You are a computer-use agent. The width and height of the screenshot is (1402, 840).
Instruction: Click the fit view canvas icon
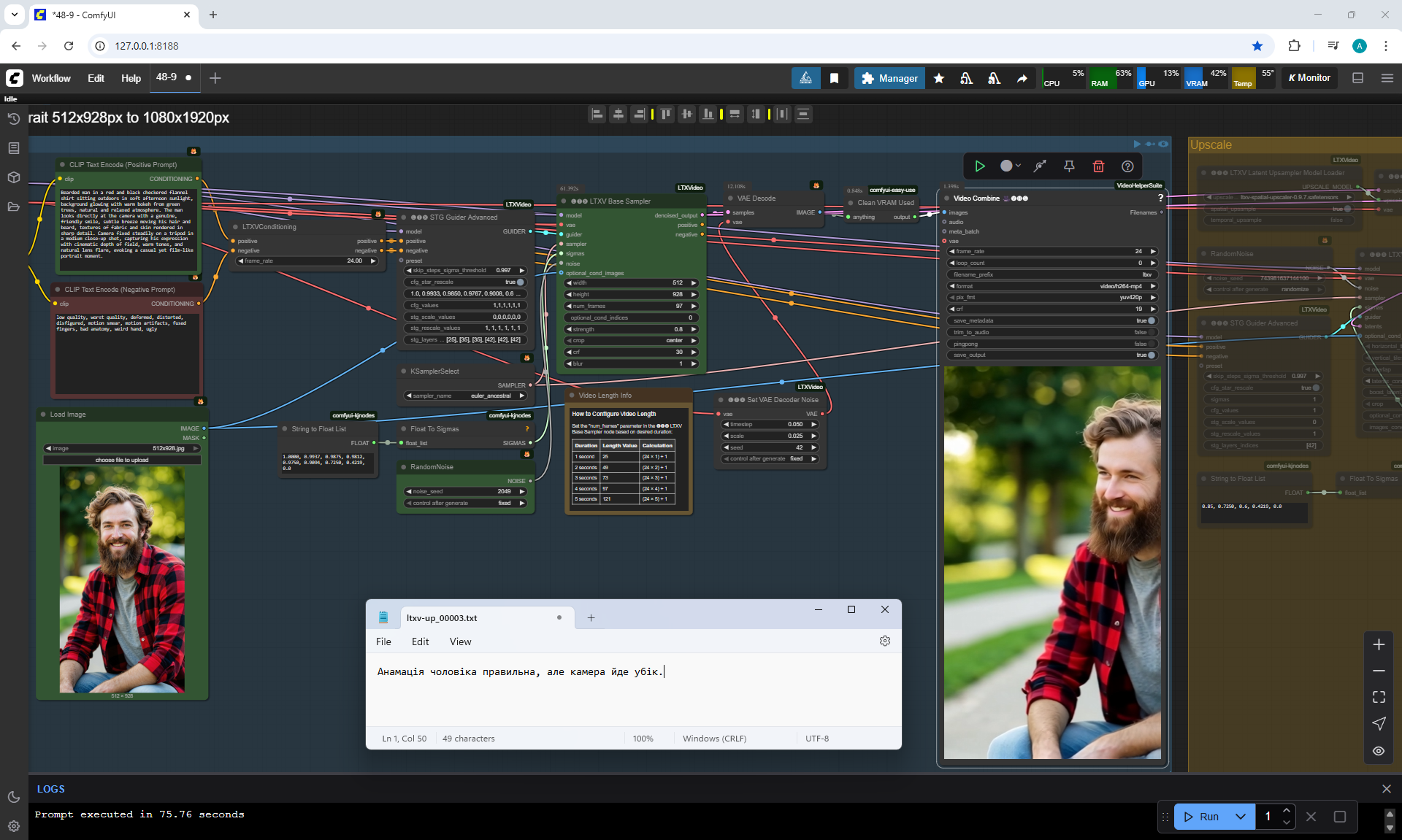coord(1379,697)
